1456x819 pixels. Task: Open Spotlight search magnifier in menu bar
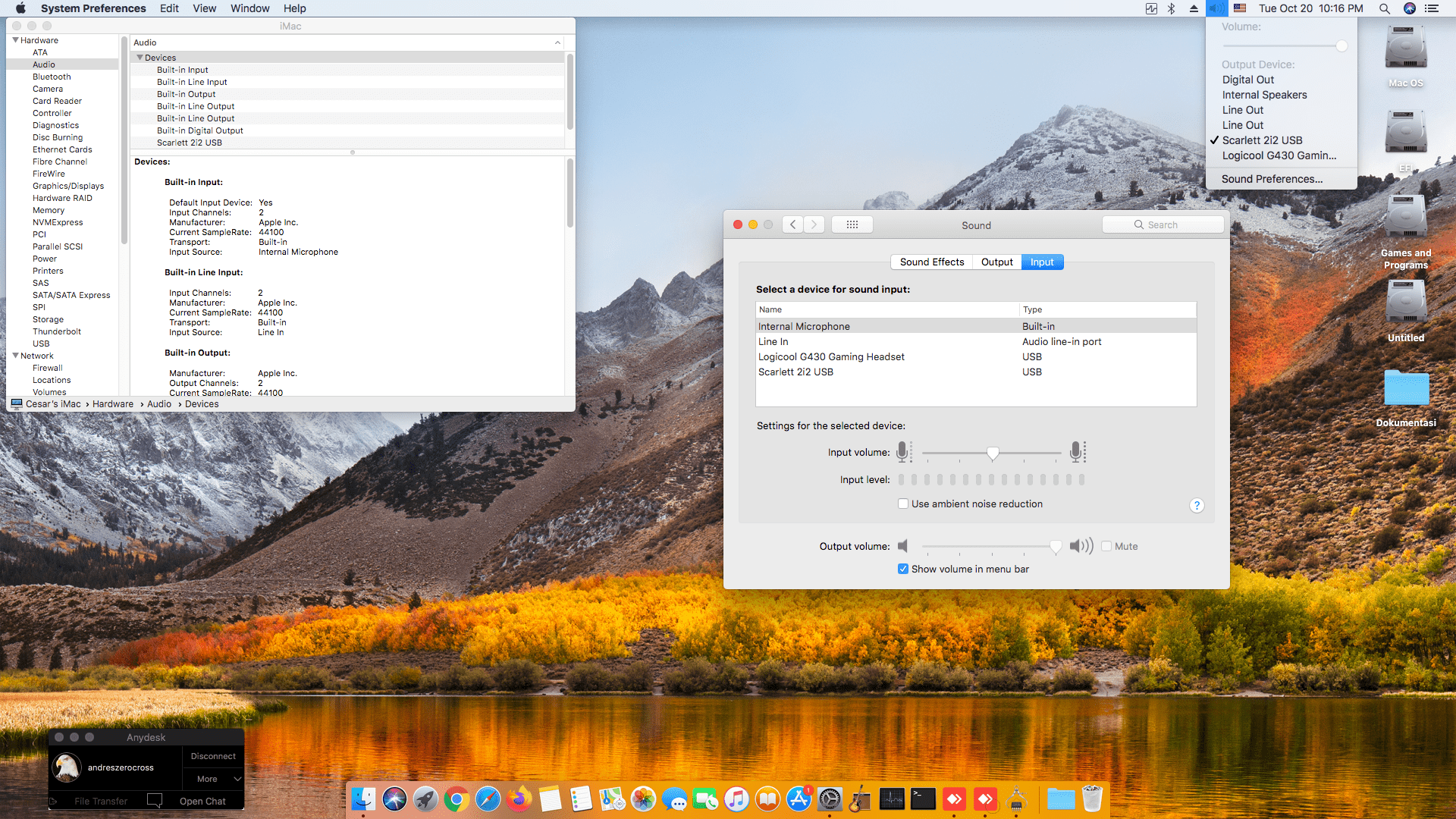click(1385, 8)
